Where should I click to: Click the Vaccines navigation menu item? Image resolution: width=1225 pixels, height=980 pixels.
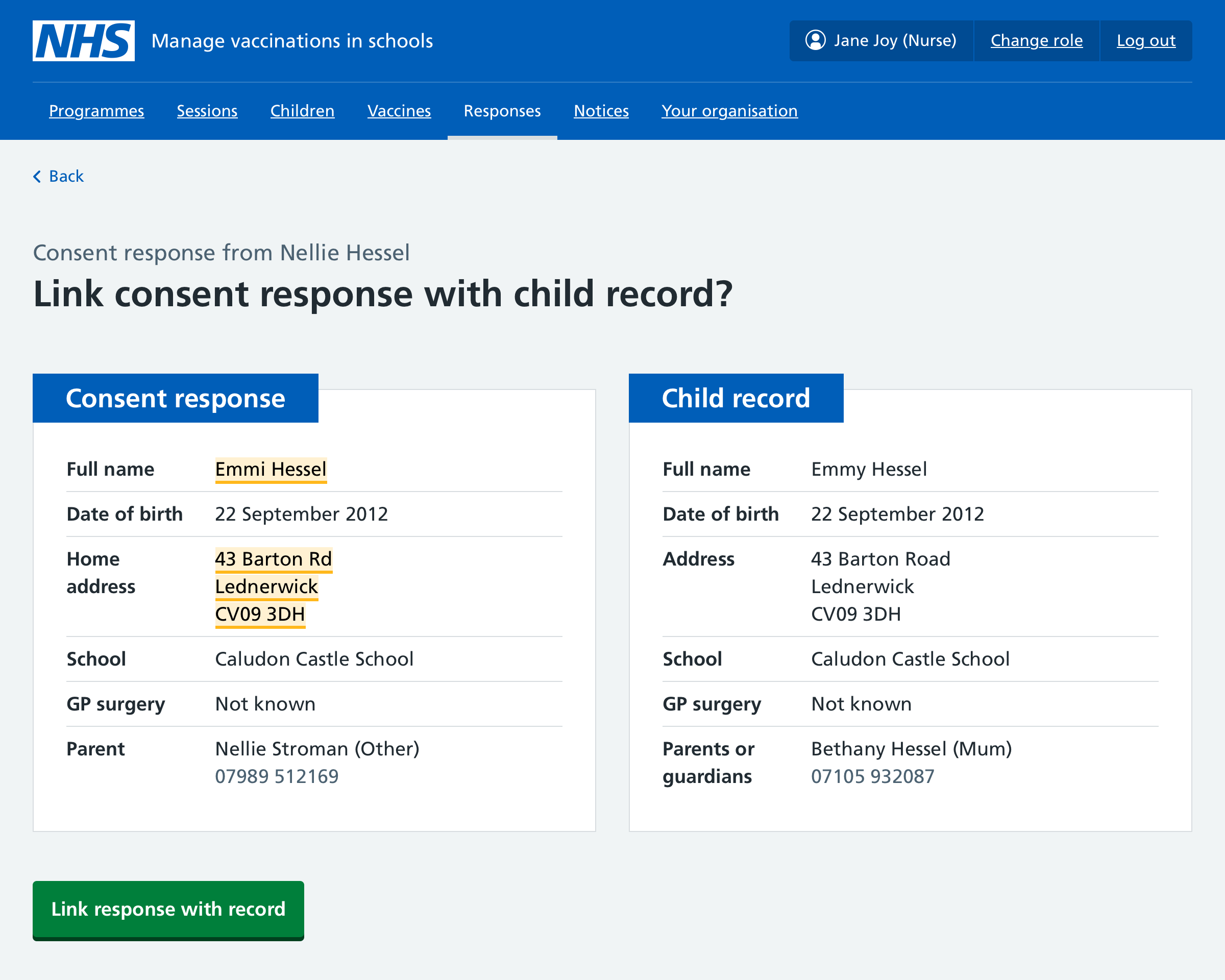(x=399, y=111)
